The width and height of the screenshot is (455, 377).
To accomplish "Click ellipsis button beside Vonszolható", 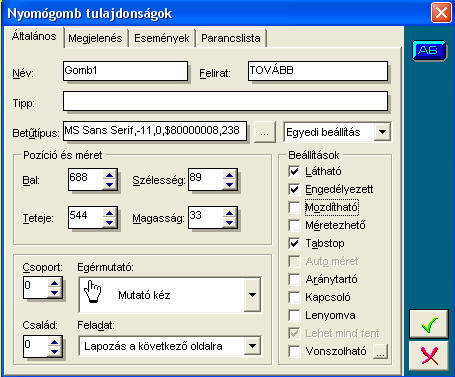I will pos(380,351).
